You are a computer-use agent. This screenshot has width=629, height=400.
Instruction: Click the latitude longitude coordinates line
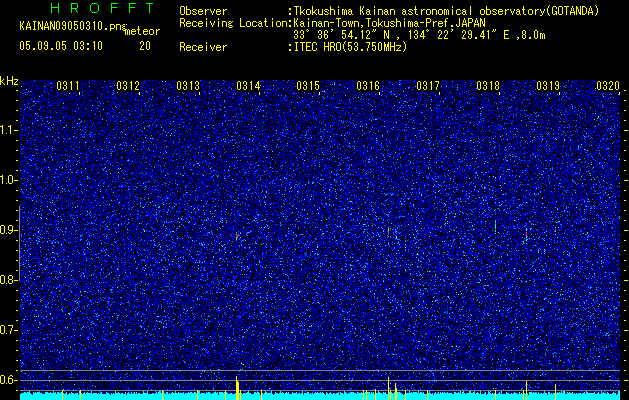pyautogui.click(x=419, y=35)
